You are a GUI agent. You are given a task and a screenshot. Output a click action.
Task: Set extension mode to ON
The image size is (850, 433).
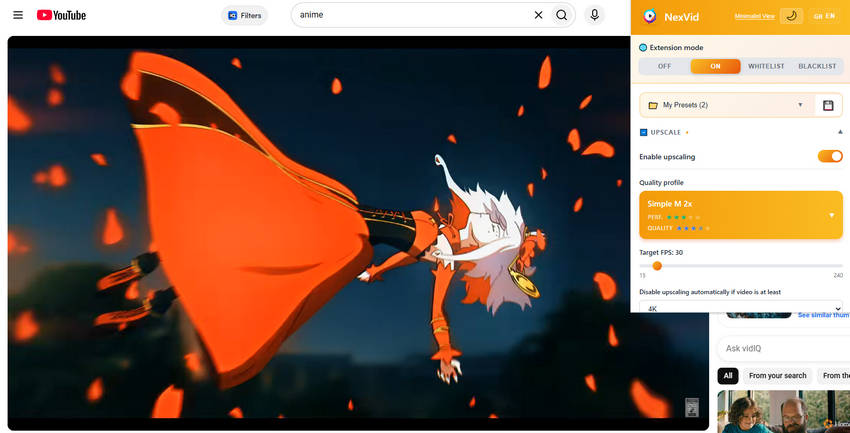tap(716, 66)
